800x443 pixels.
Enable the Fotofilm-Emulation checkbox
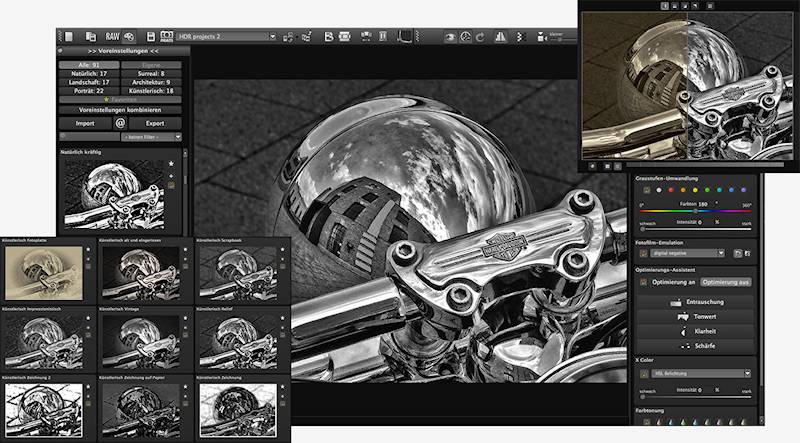click(643, 254)
